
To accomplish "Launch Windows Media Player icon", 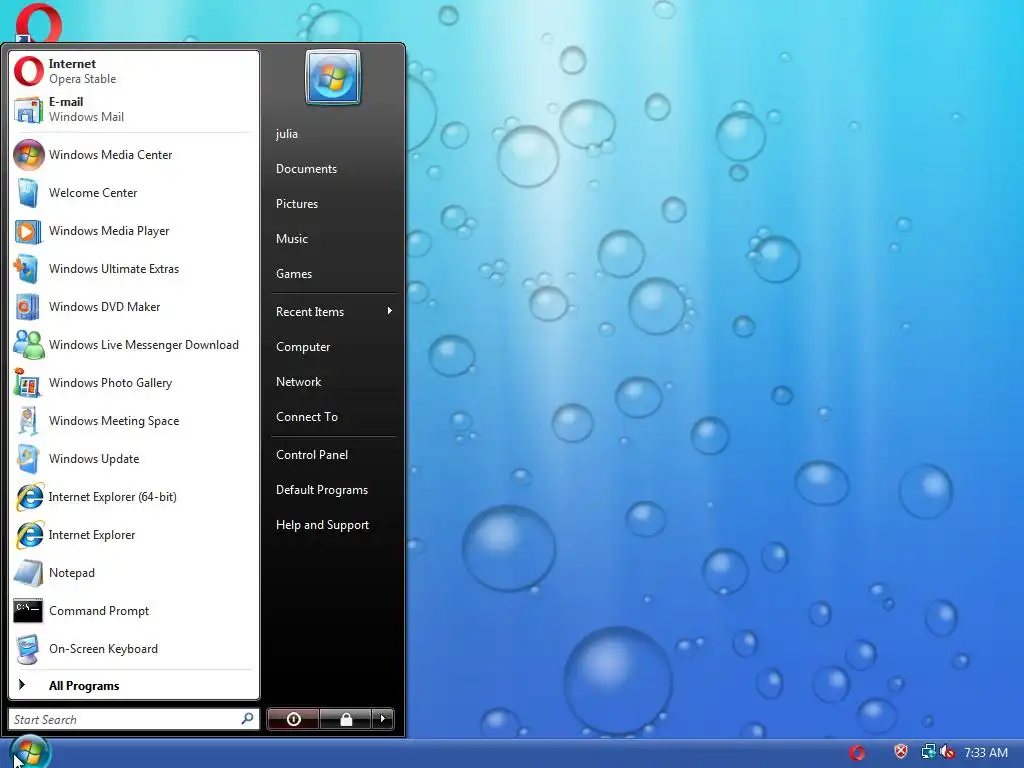I will point(29,231).
